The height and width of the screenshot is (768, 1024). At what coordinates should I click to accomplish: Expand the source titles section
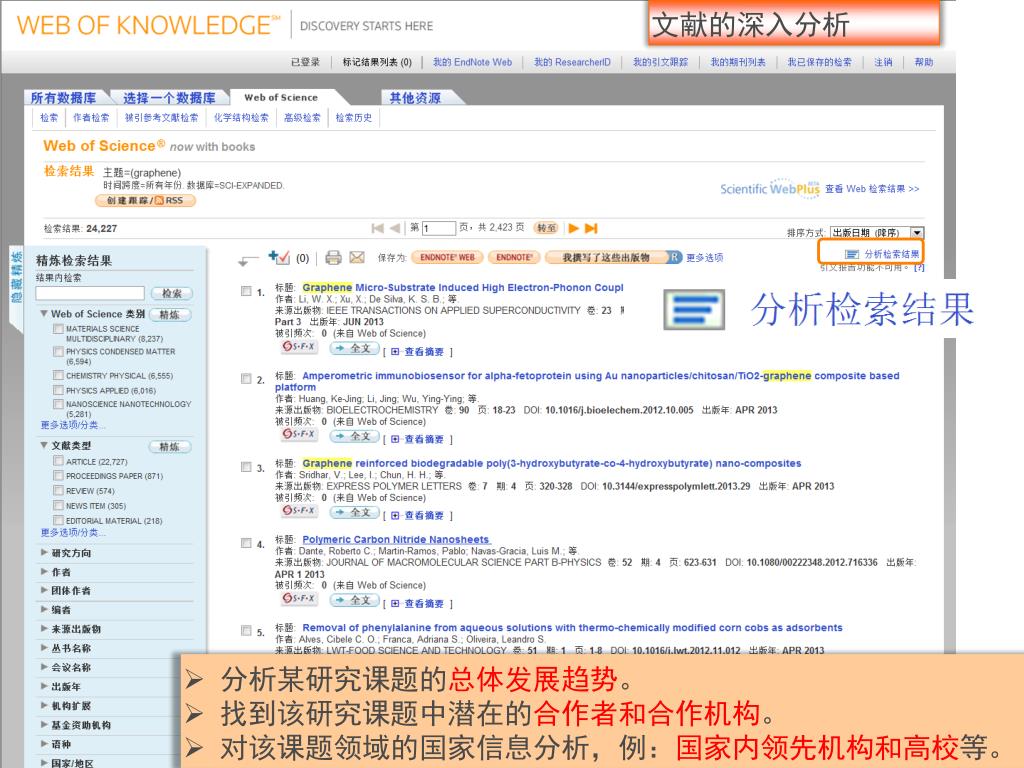click(44, 629)
